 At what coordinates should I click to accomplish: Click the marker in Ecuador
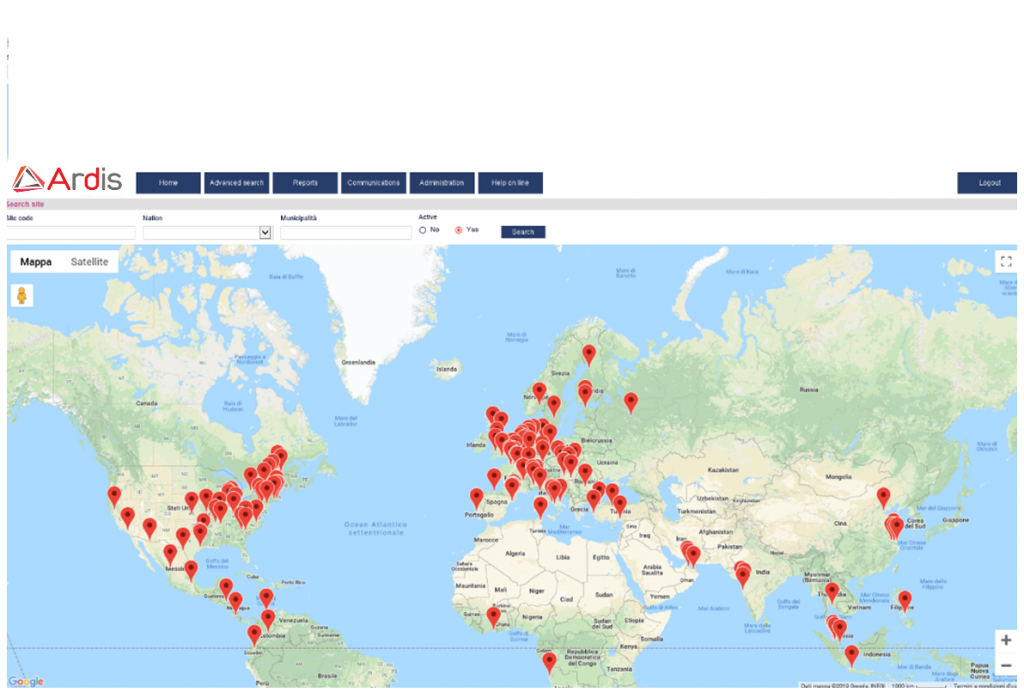click(254, 635)
